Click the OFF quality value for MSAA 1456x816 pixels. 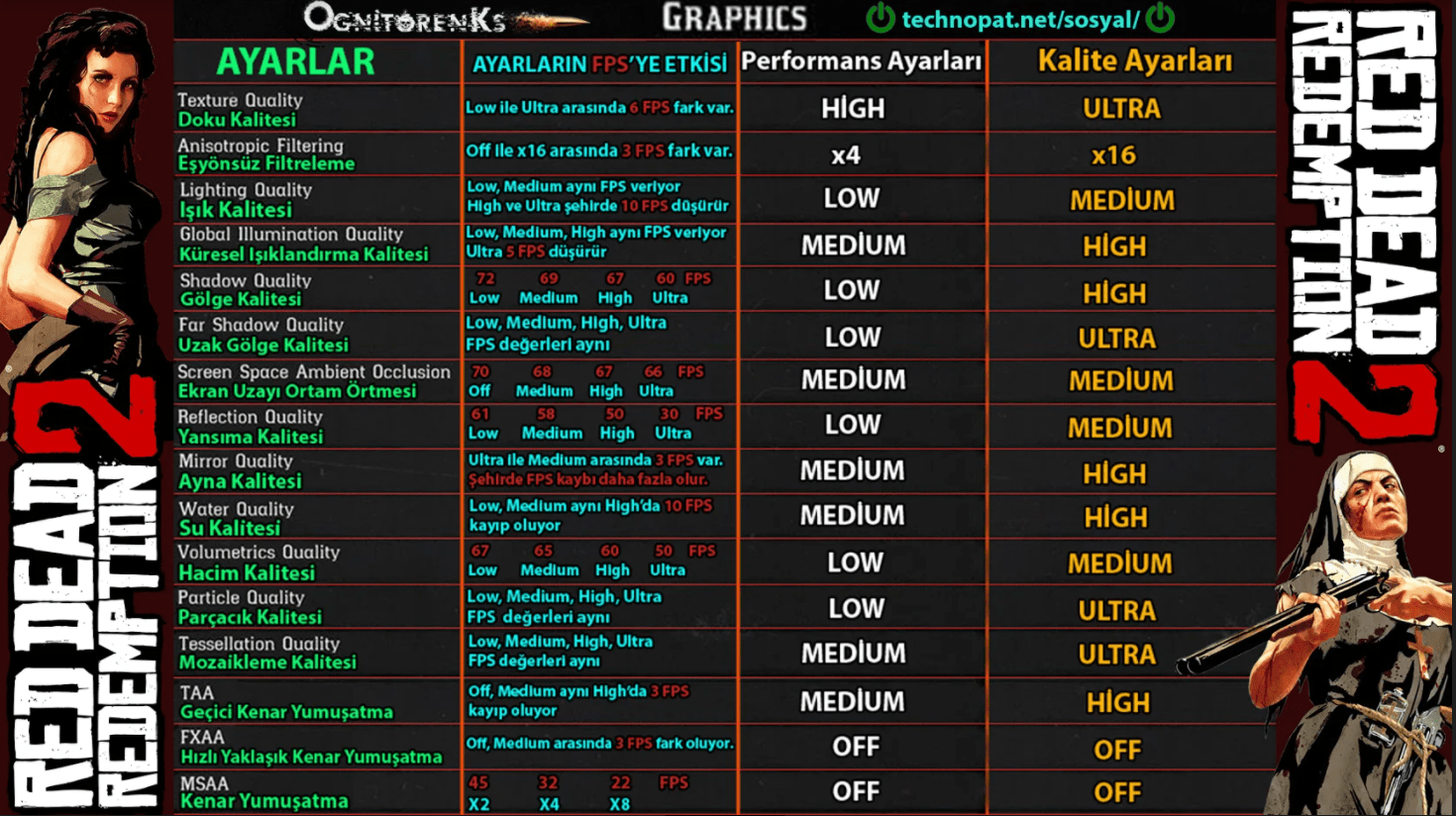coord(1117,793)
